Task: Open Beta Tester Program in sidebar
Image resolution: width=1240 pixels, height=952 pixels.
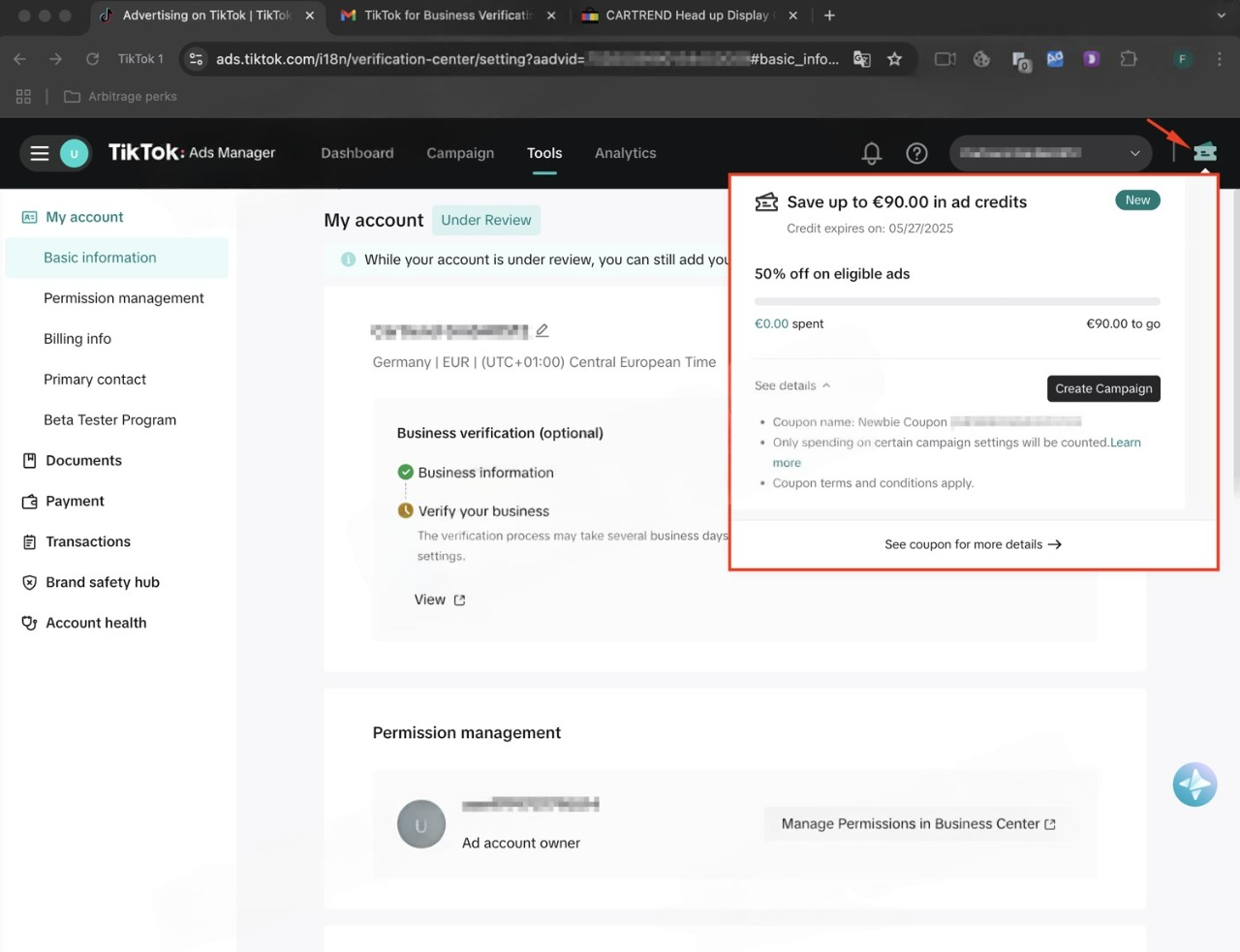Action: point(109,420)
